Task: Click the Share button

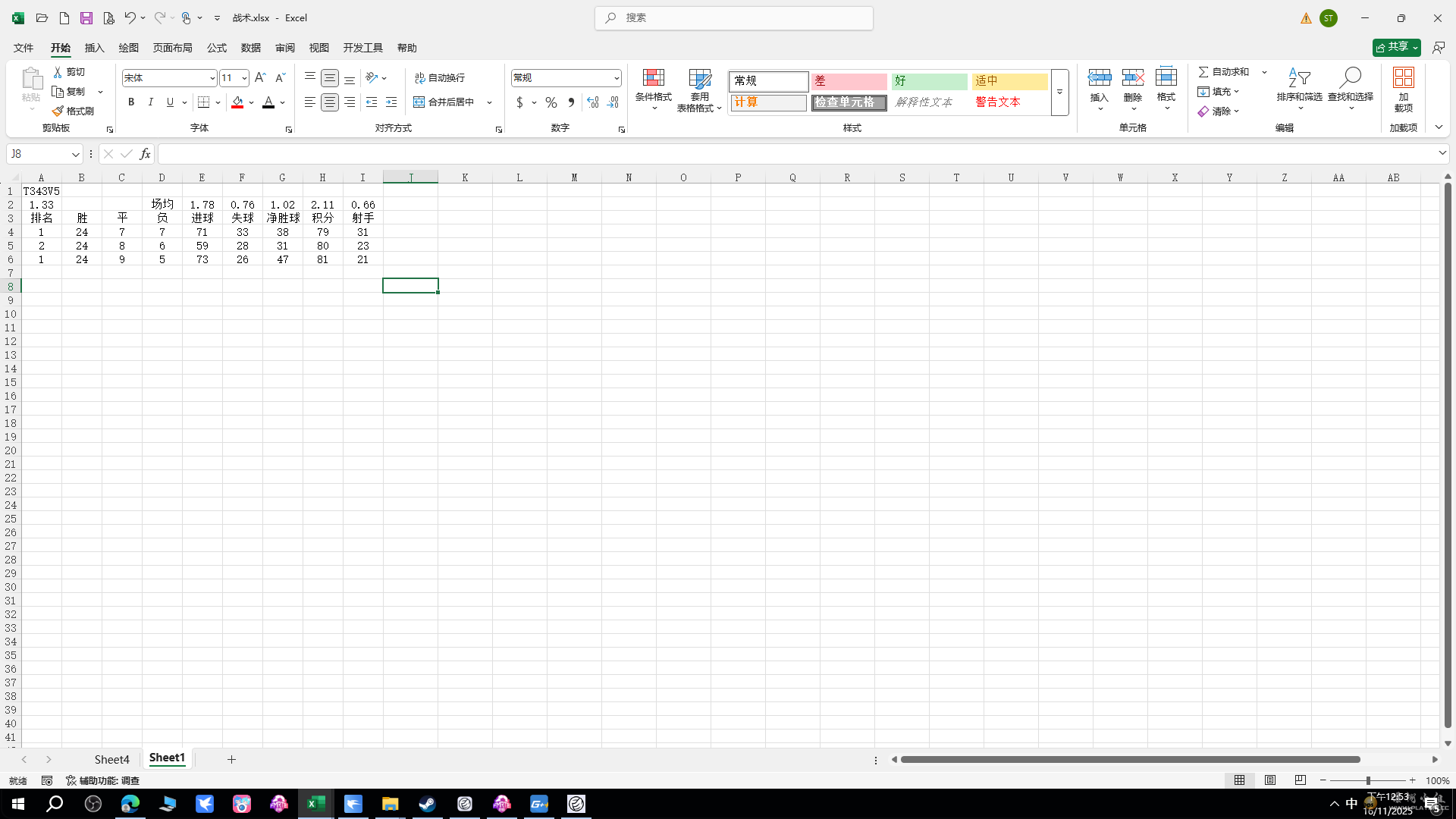Action: pos(1396,47)
